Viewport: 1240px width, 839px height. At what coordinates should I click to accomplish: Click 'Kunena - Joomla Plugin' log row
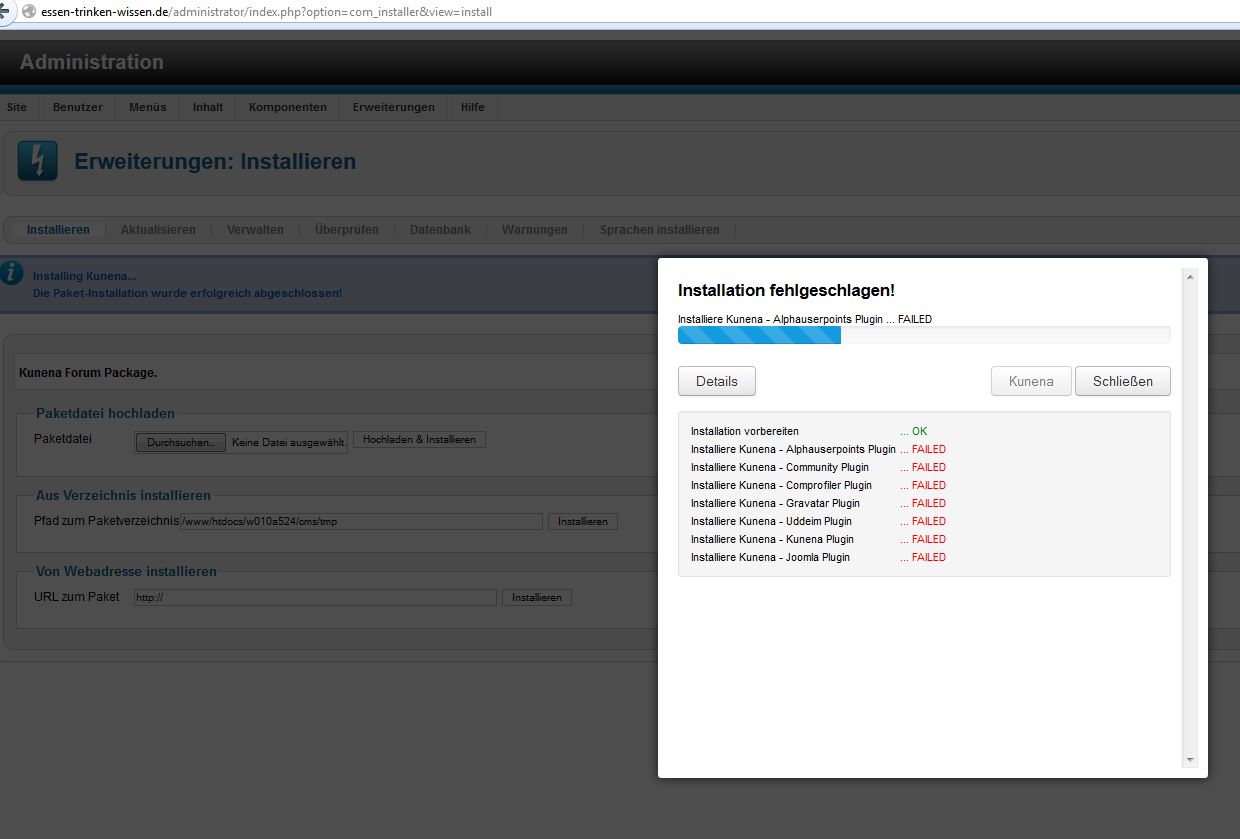tap(770, 557)
